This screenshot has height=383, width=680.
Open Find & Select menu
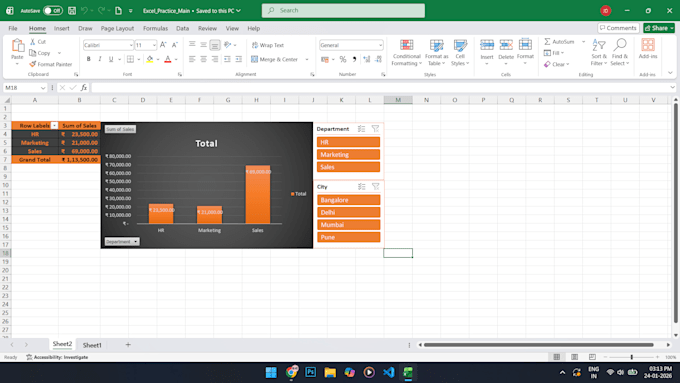(x=620, y=52)
